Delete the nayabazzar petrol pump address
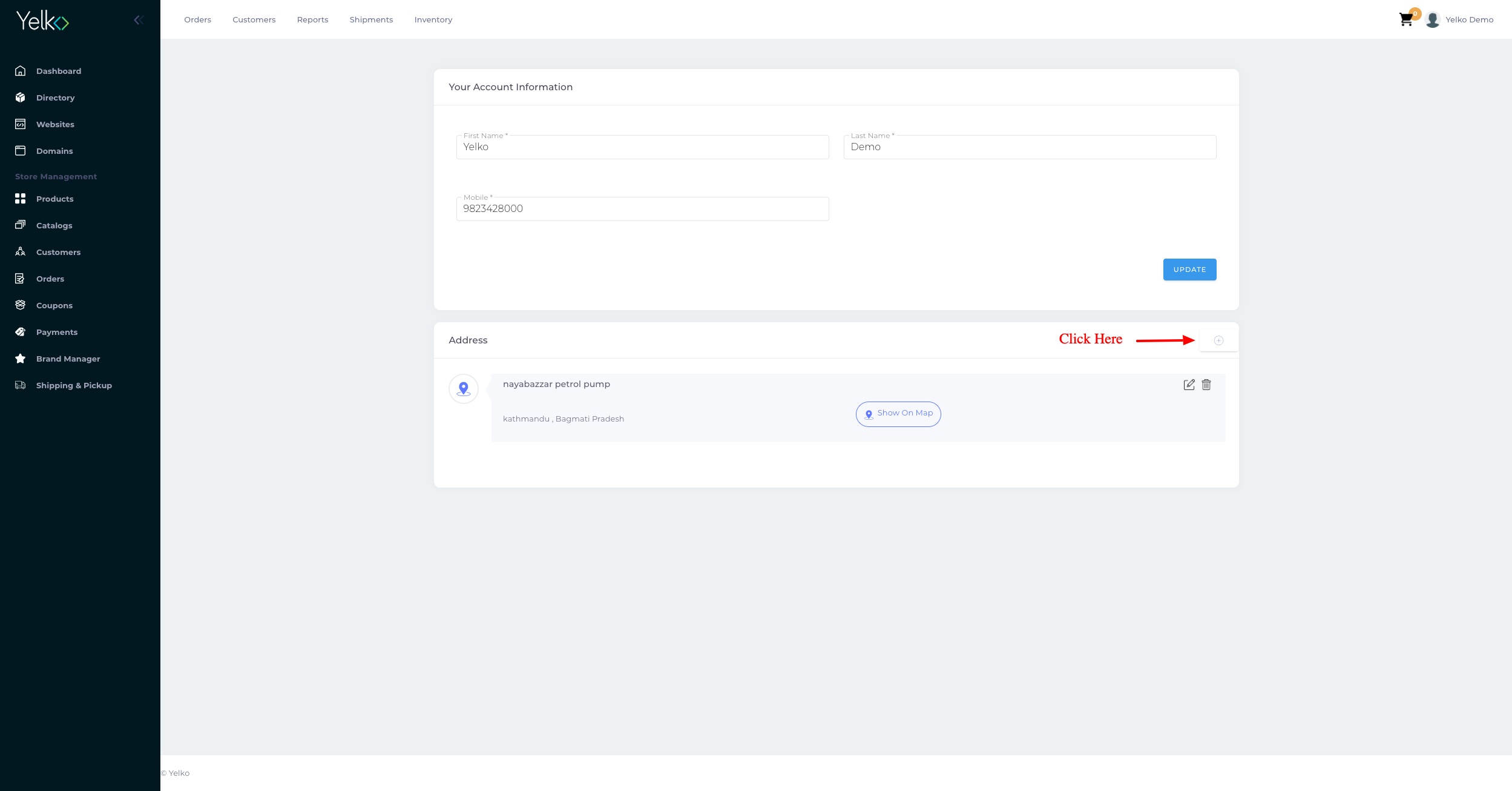 pyautogui.click(x=1206, y=385)
